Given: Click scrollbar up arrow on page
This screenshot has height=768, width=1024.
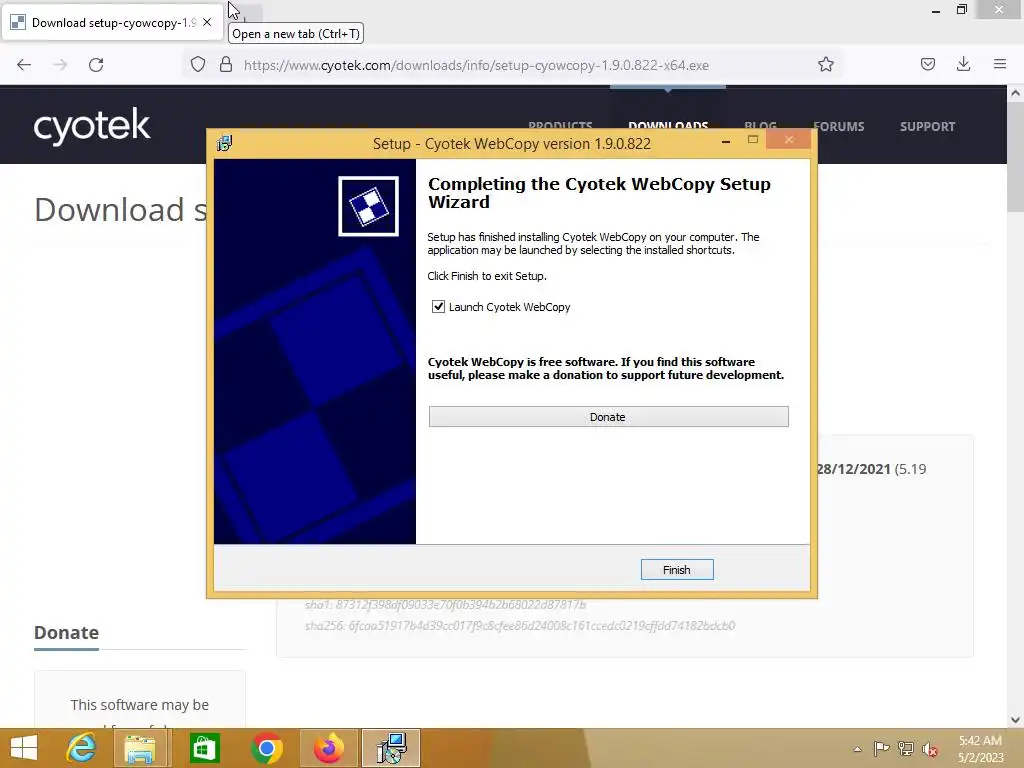Looking at the screenshot, I should point(1015,93).
